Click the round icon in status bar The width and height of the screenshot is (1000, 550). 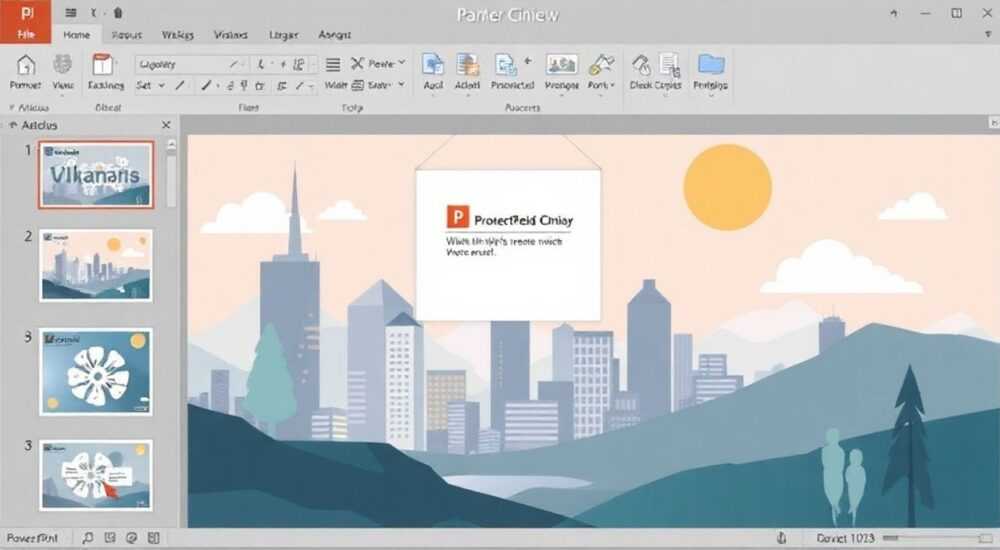click(131, 539)
